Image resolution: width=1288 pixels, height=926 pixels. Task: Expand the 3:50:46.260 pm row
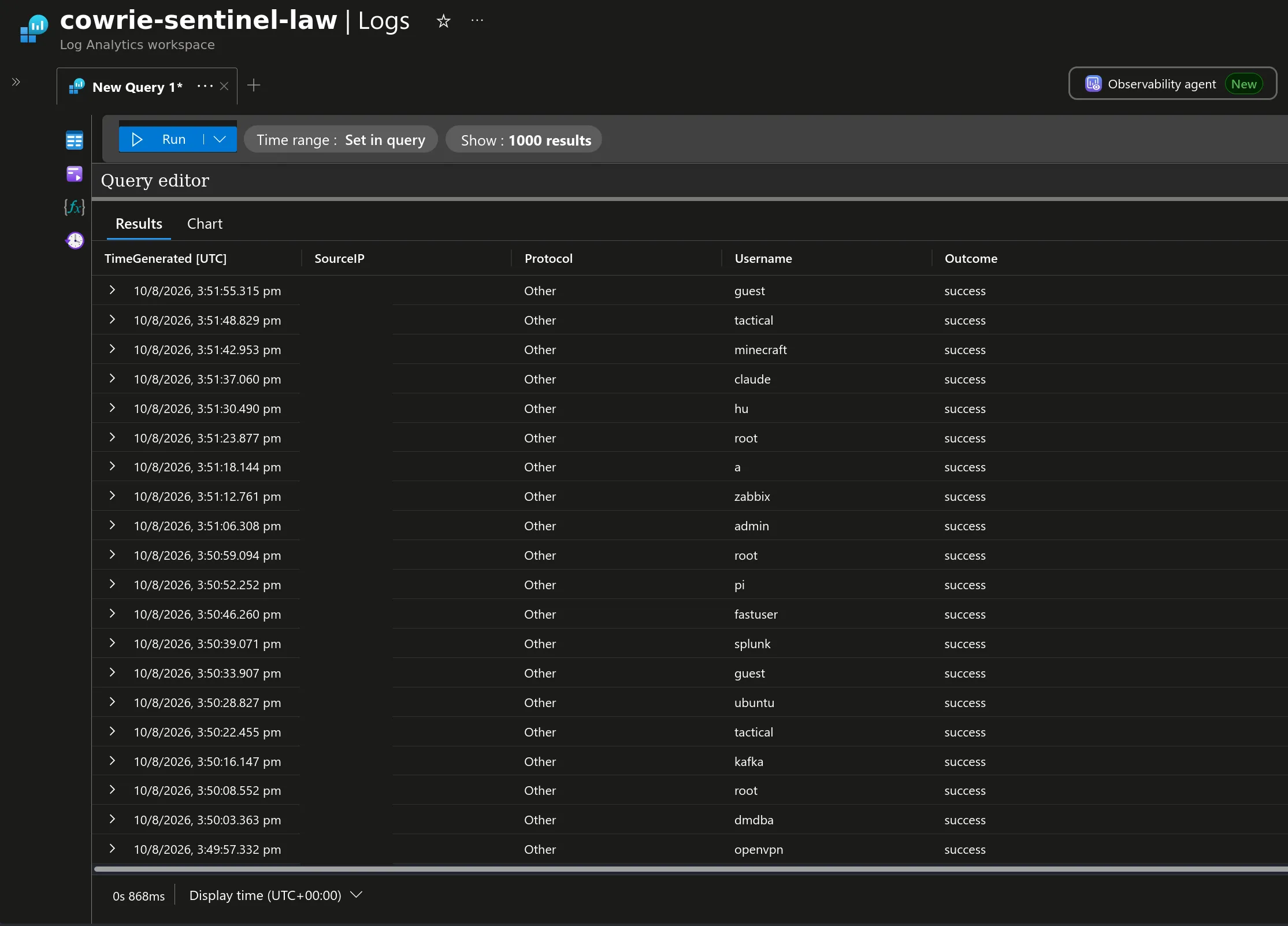pos(112,613)
